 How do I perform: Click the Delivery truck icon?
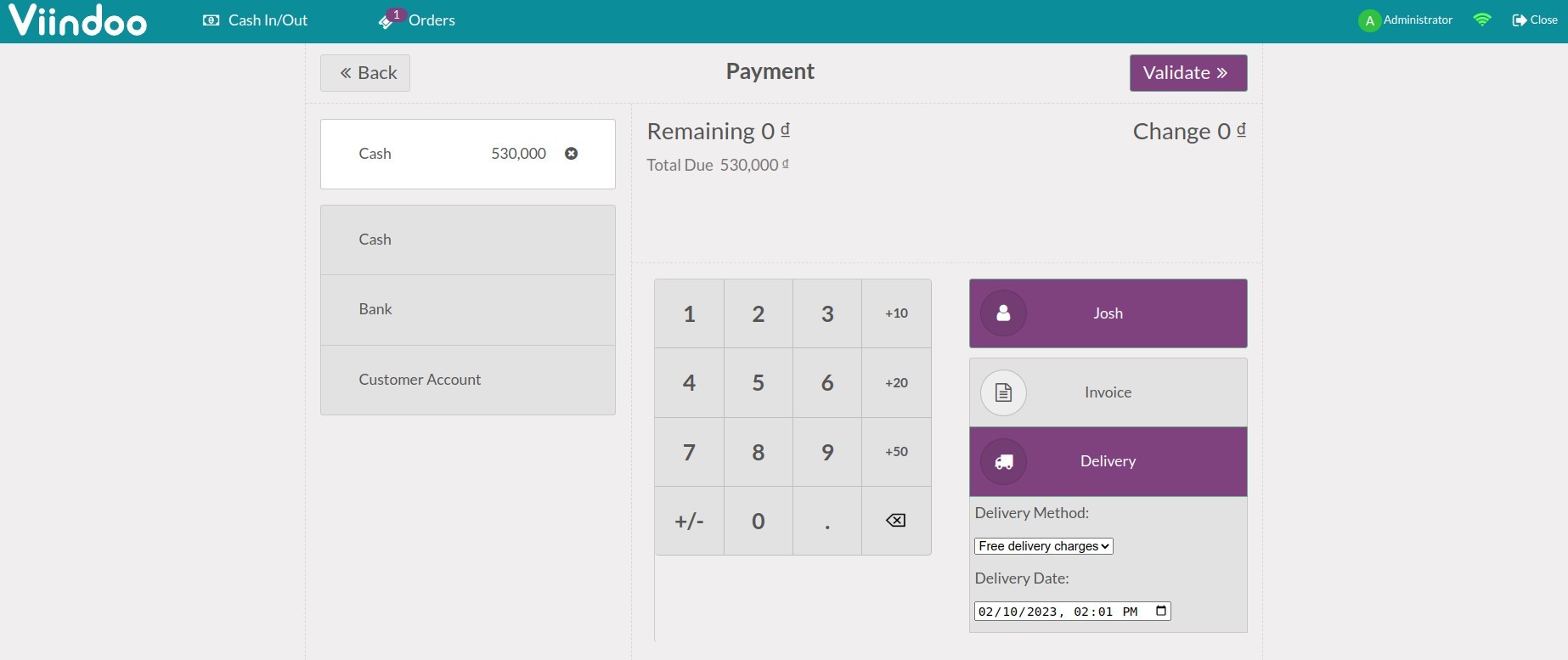click(x=1003, y=461)
